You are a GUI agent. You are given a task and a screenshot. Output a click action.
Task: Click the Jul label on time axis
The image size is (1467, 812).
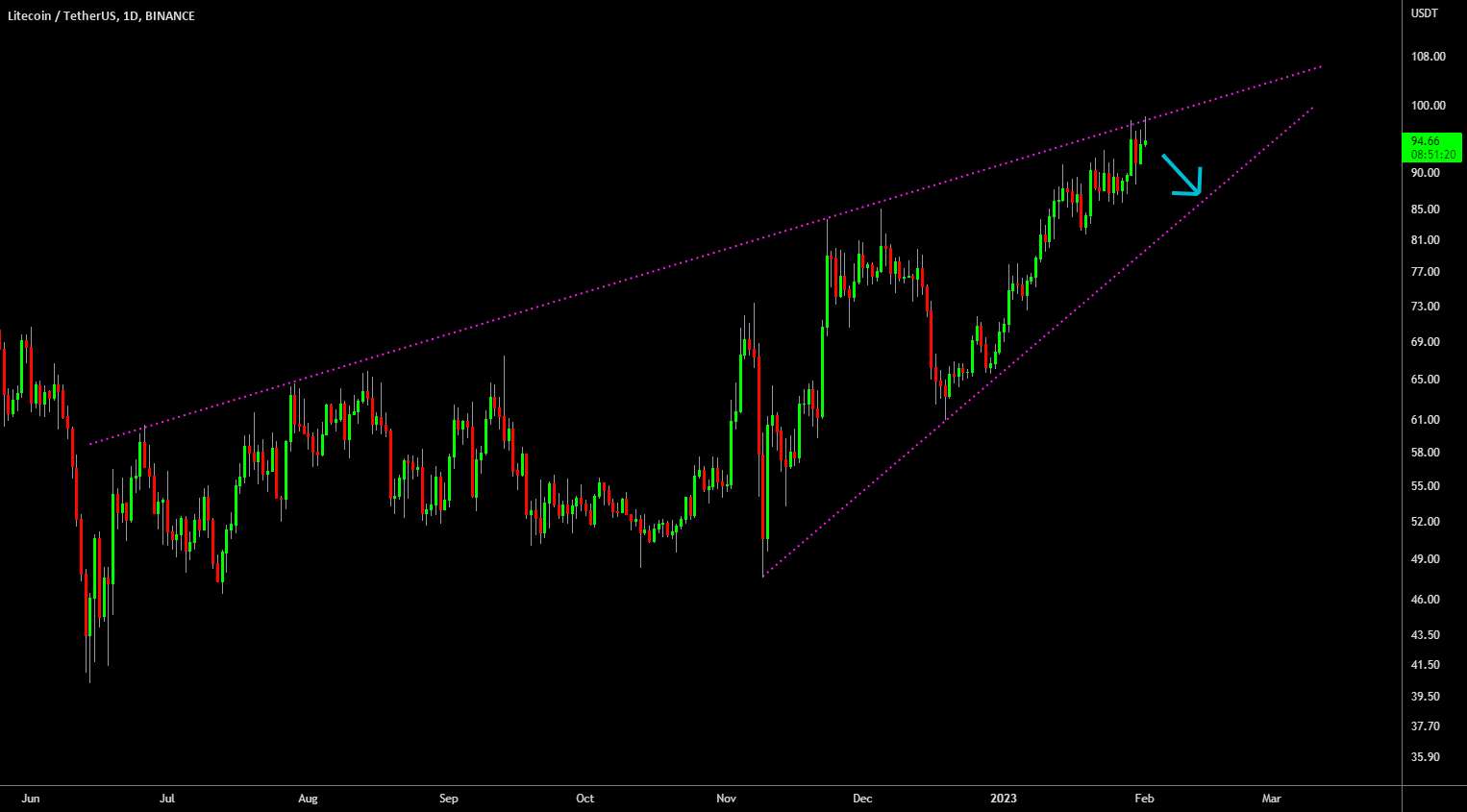pos(167,799)
